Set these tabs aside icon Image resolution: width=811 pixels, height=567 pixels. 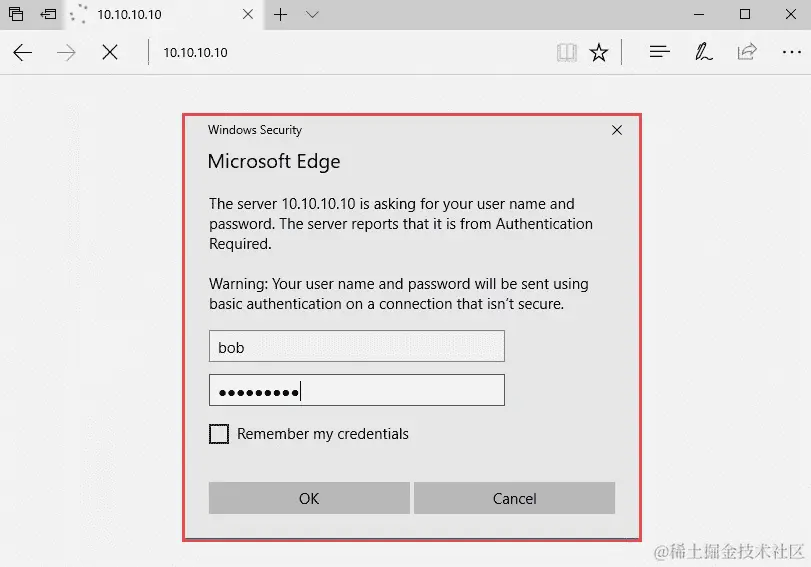[48, 14]
